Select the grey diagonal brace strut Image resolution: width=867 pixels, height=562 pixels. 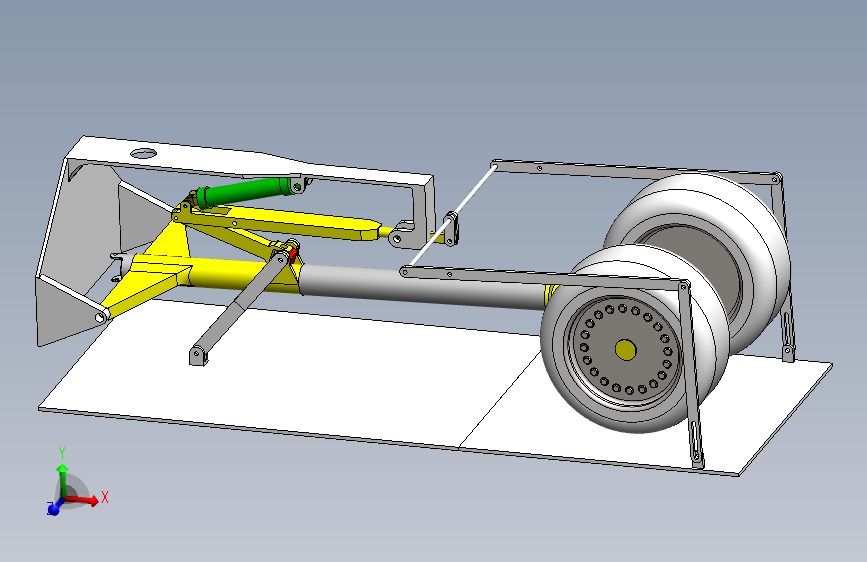[242, 302]
